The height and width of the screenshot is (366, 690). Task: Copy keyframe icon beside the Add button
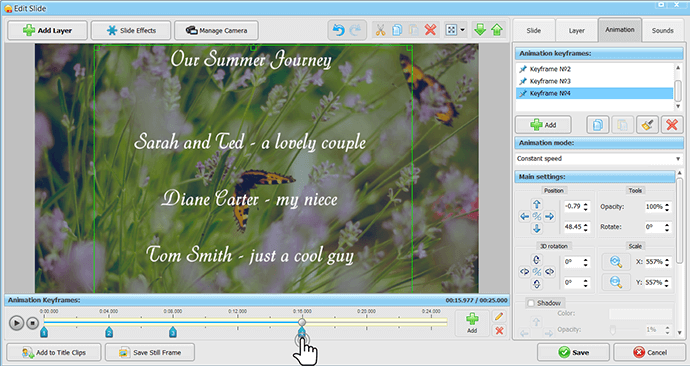[x=598, y=125]
